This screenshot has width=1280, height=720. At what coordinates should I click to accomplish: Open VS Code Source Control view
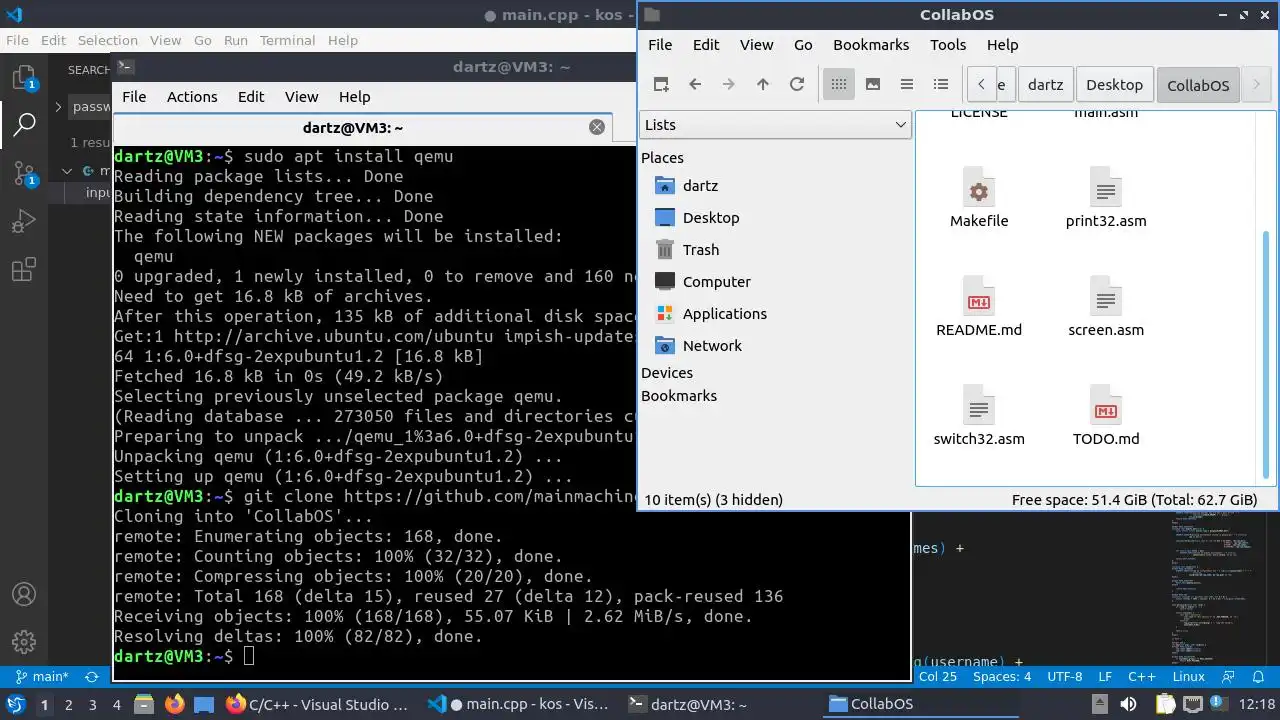24,173
